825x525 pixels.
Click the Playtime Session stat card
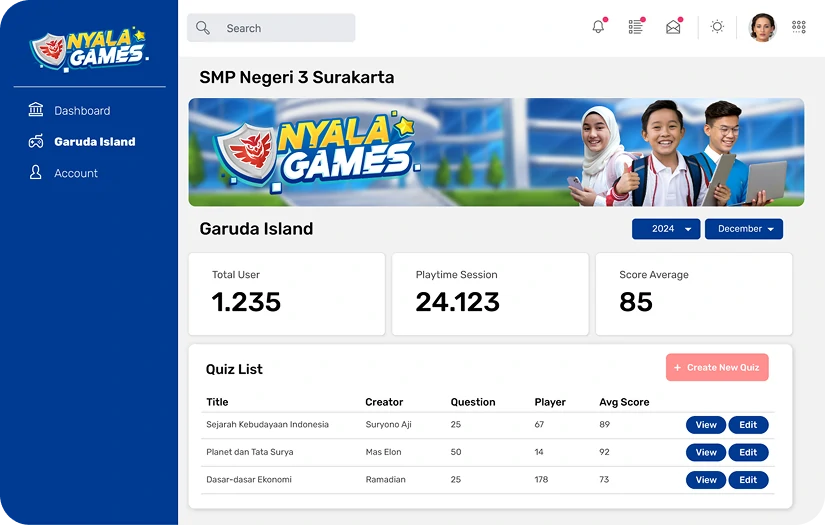tap(490, 294)
